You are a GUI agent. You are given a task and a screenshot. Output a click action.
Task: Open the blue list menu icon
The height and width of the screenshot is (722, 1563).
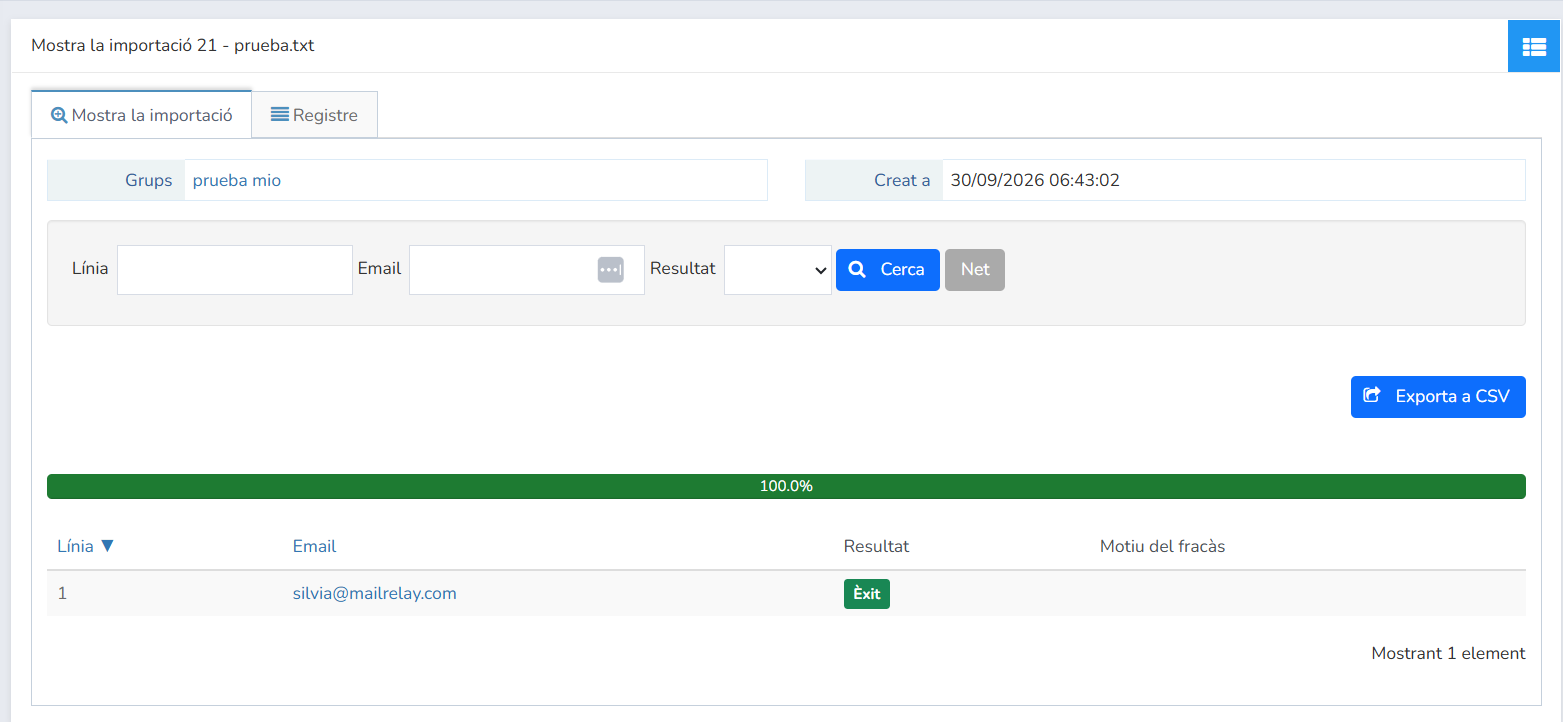pyautogui.click(x=1534, y=46)
